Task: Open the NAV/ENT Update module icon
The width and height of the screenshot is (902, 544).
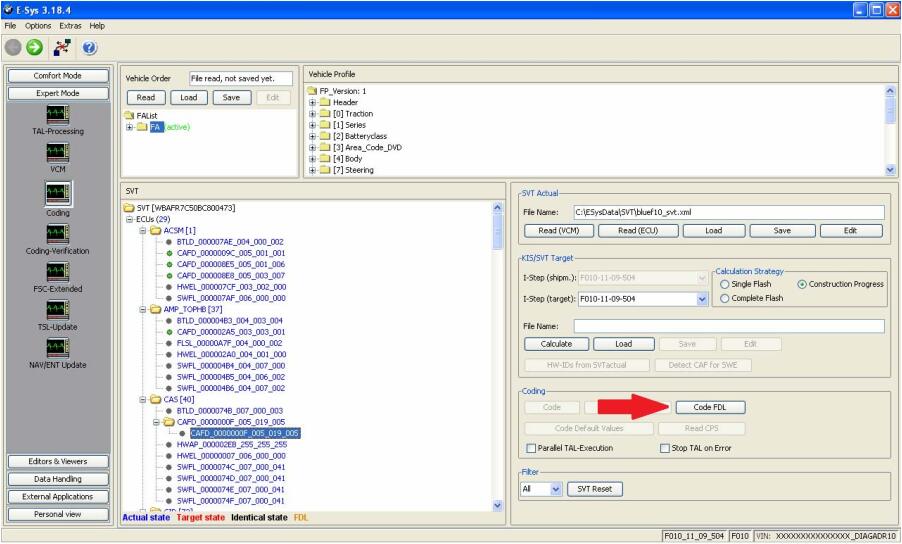Action: pyautogui.click(x=58, y=348)
